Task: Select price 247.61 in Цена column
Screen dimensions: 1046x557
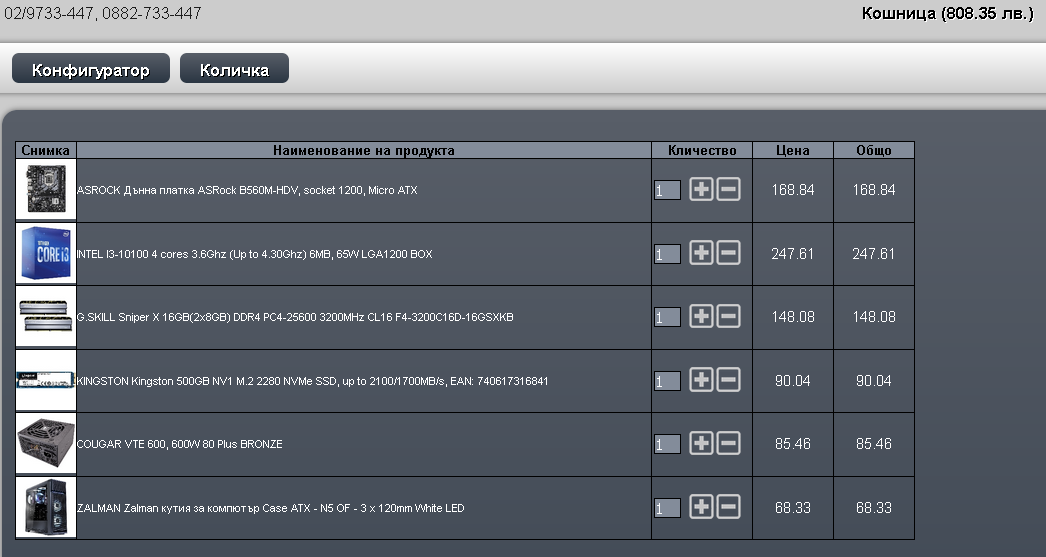Action: 793,253
